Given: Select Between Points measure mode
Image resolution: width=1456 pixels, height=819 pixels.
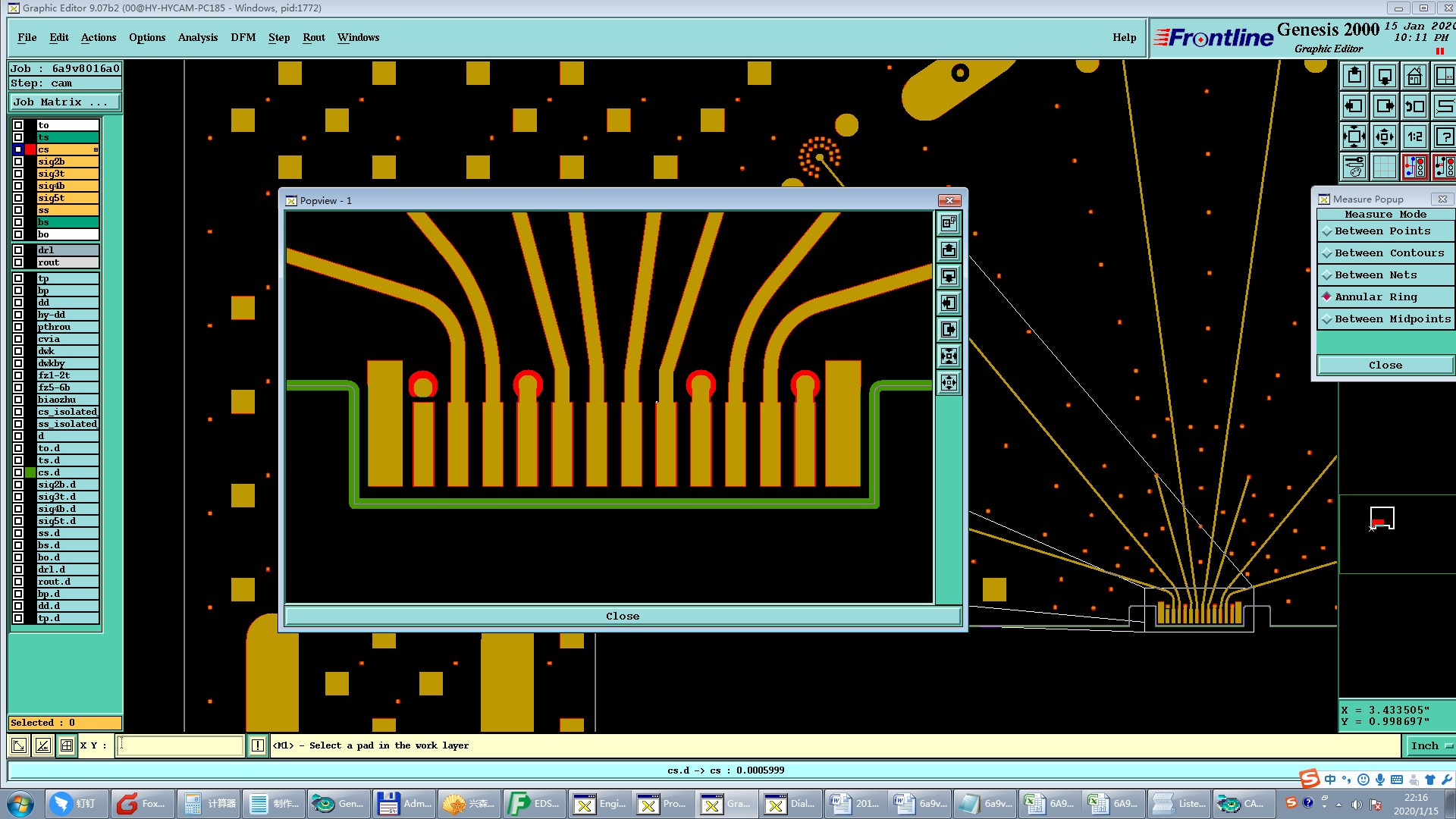Looking at the screenshot, I should coord(1385,231).
